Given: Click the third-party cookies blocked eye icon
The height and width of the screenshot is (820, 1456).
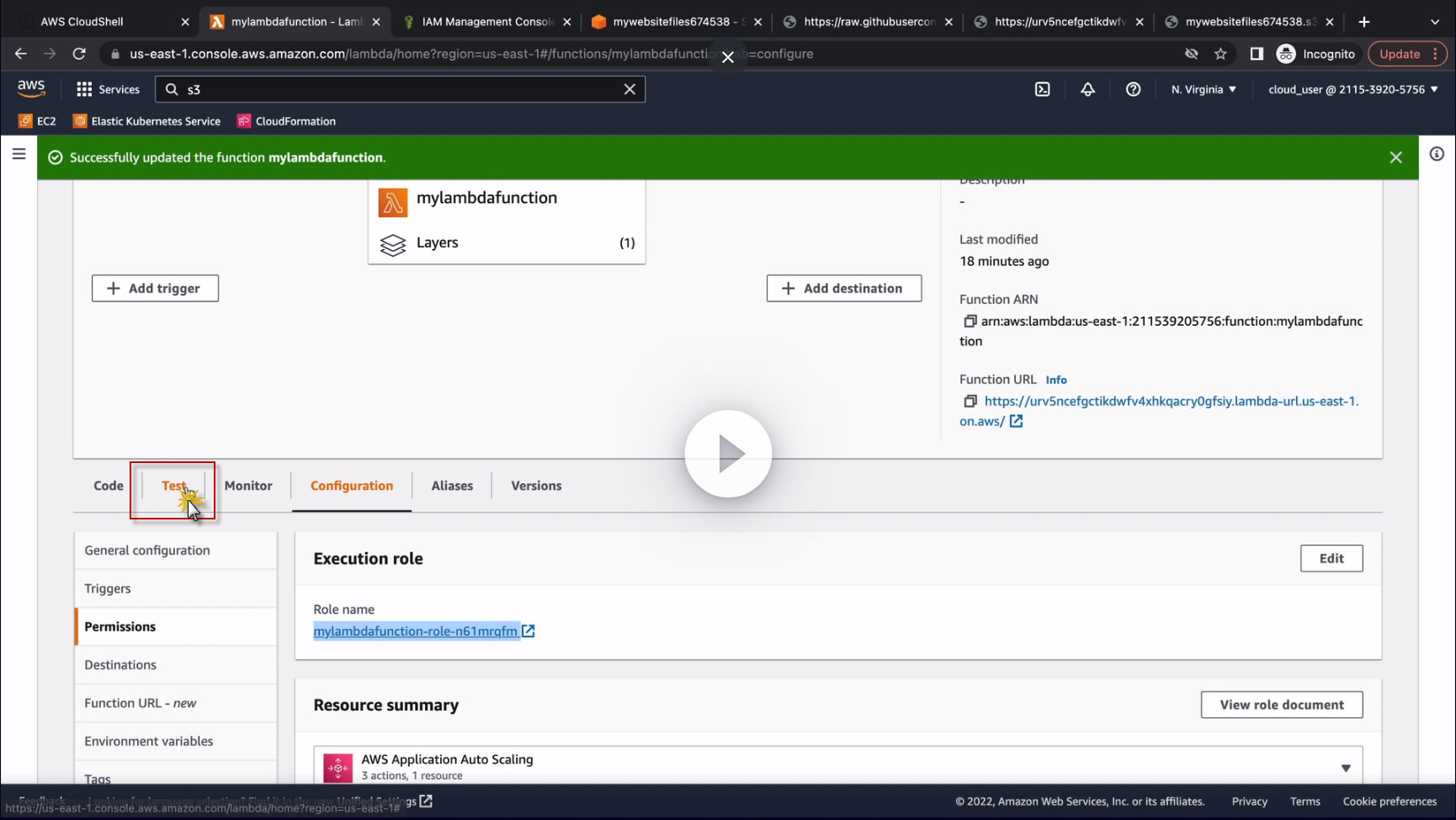Looking at the screenshot, I should tap(1191, 54).
